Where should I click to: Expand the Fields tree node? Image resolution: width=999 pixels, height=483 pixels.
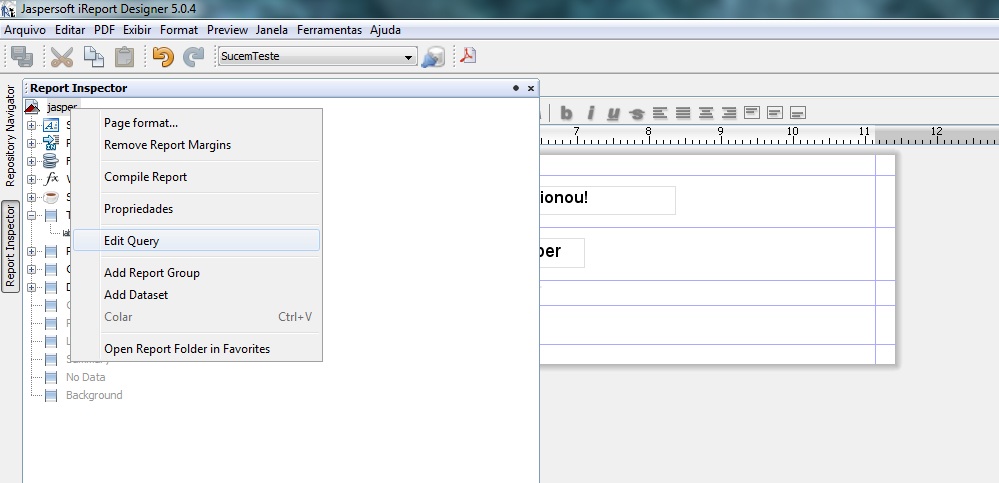(31, 161)
